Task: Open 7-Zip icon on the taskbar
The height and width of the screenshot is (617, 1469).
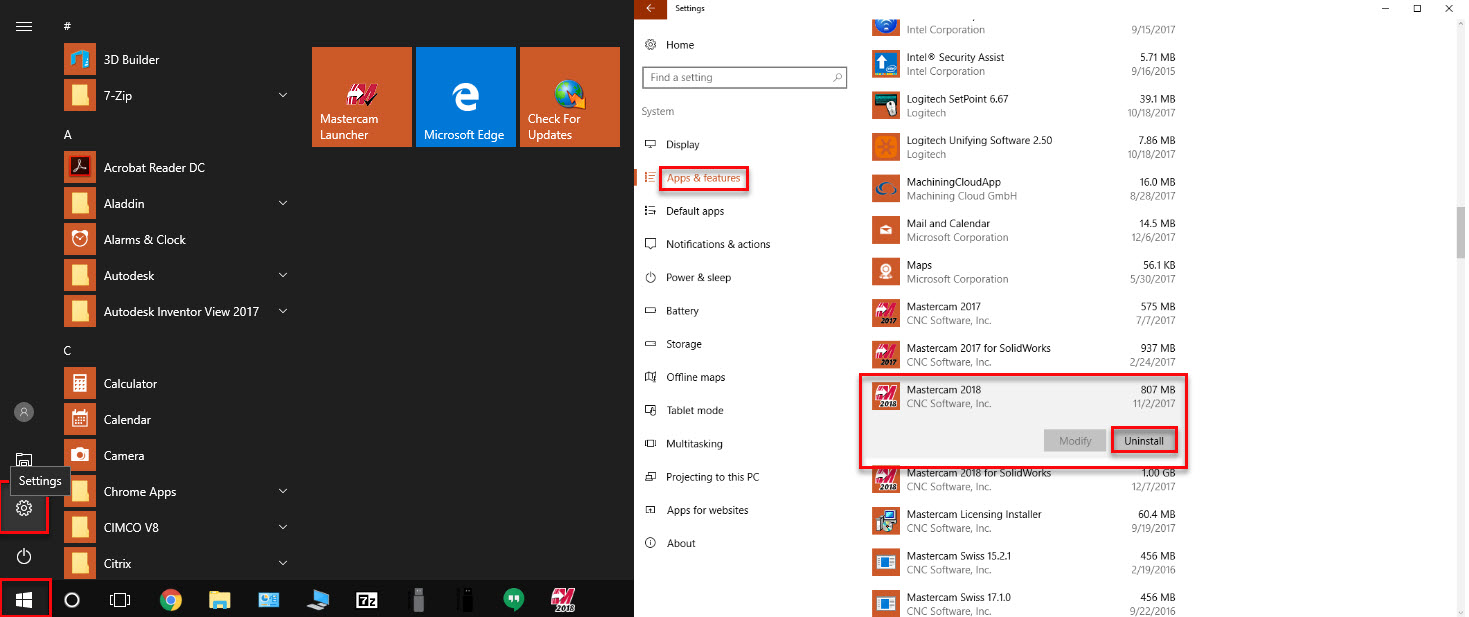Action: click(367, 600)
